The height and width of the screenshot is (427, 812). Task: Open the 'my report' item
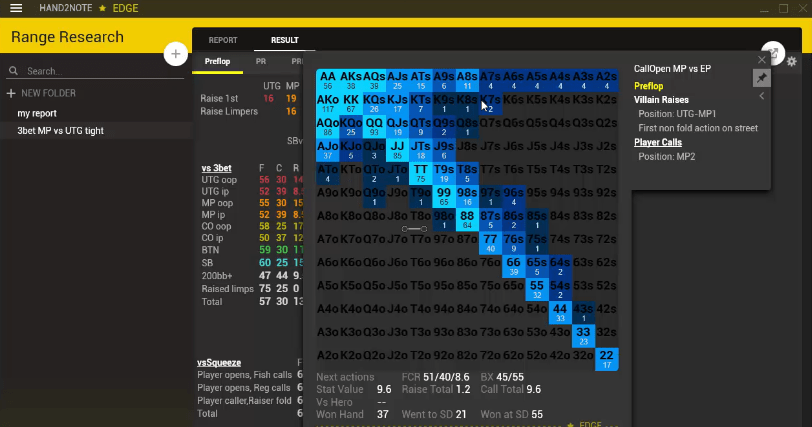38,113
